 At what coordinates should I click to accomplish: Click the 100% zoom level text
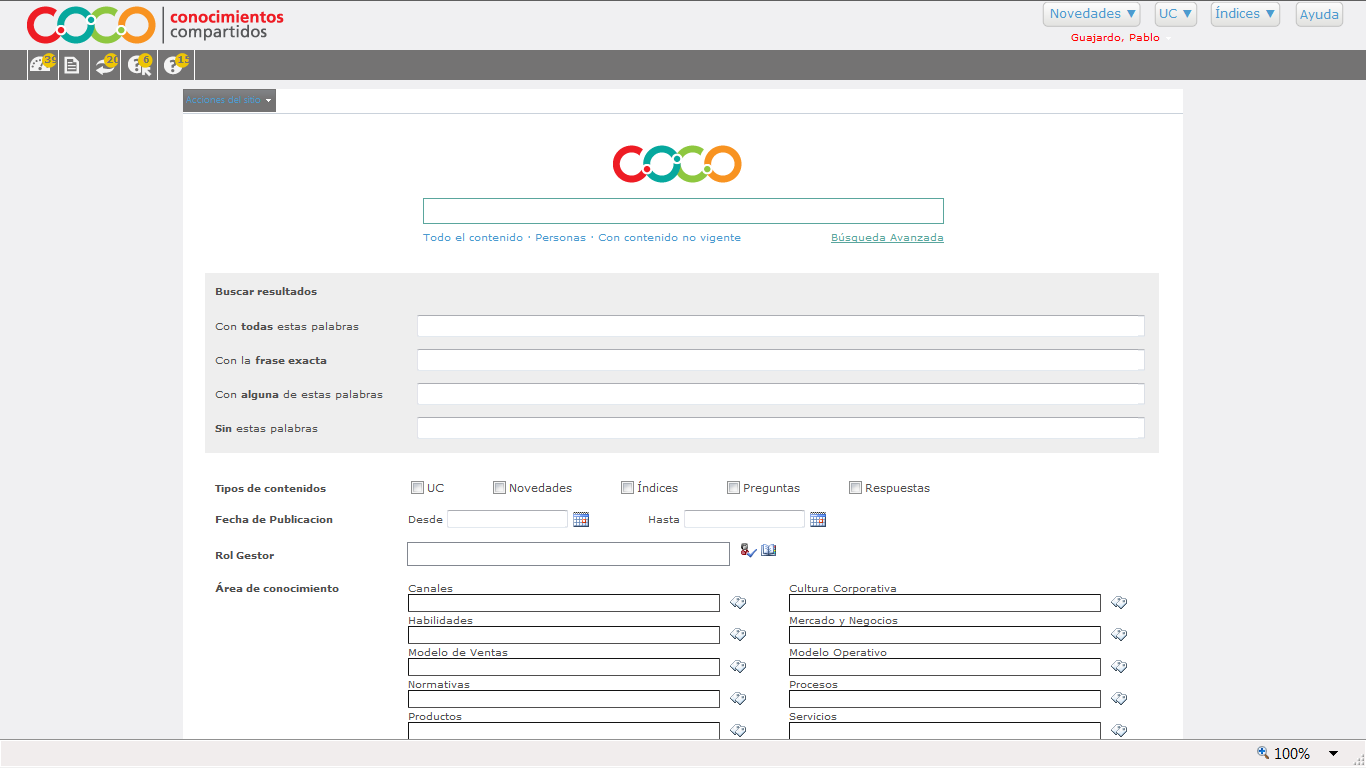click(x=1292, y=754)
